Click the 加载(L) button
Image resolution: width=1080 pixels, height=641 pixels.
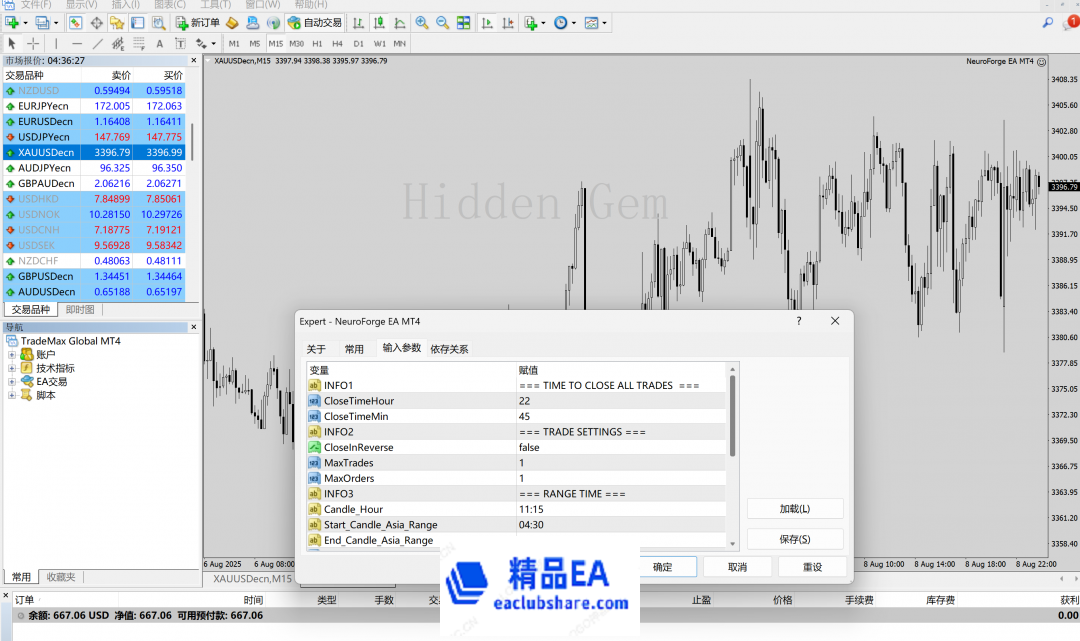[794, 509]
